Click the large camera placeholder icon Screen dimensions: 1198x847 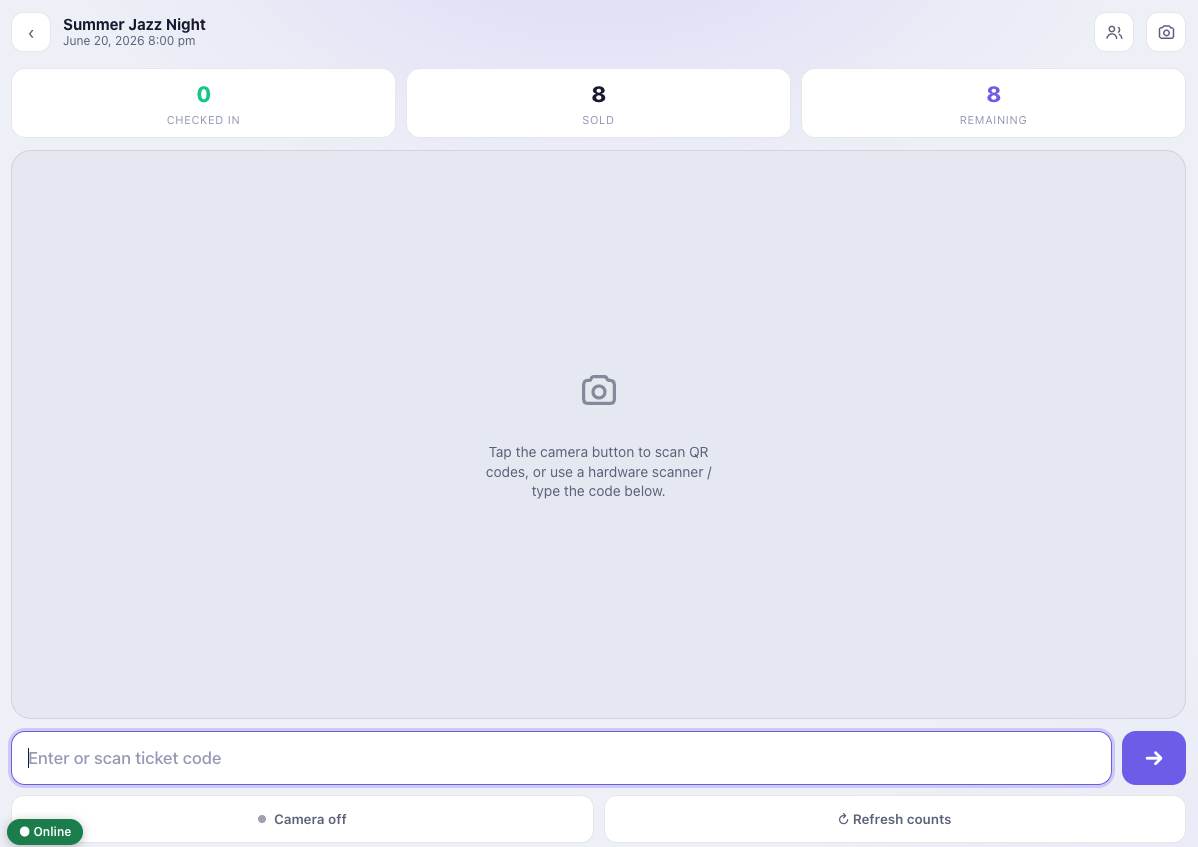(599, 390)
